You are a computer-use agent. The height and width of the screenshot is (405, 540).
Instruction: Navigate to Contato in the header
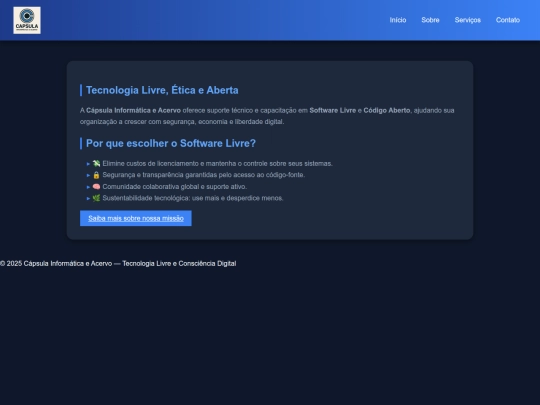pos(508,20)
